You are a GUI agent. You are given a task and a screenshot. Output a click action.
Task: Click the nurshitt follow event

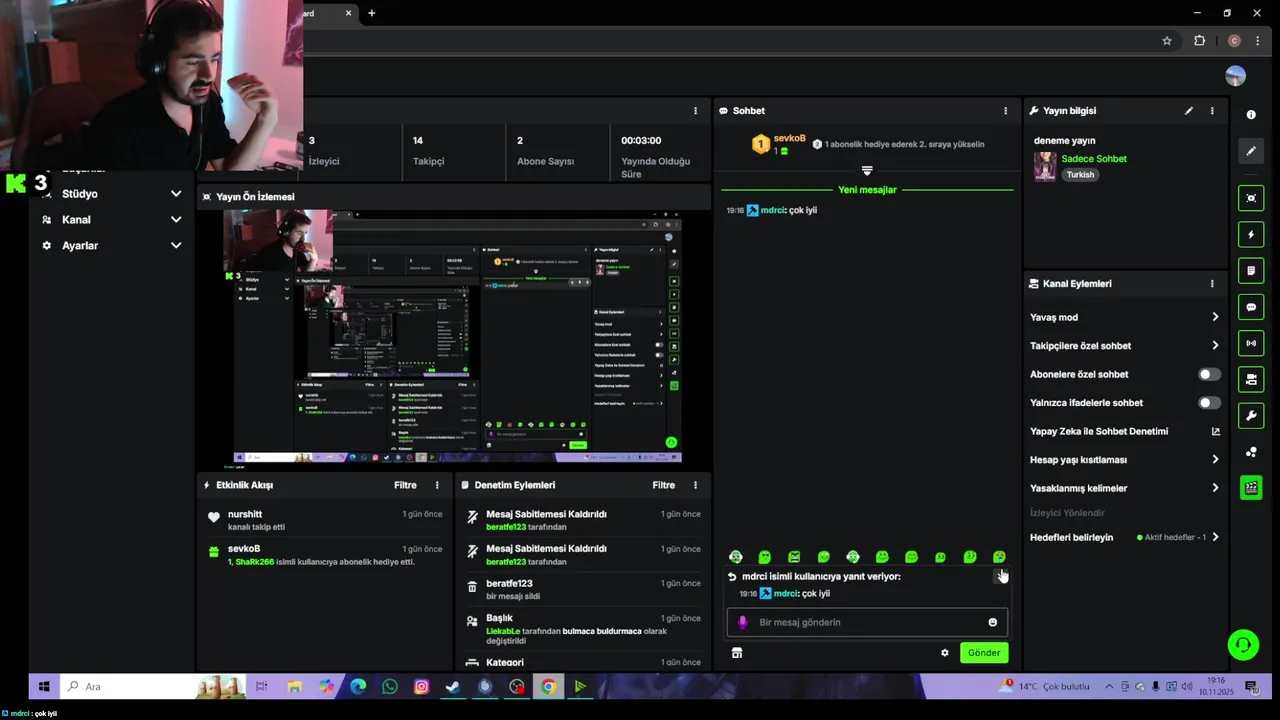tap(325, 520)
